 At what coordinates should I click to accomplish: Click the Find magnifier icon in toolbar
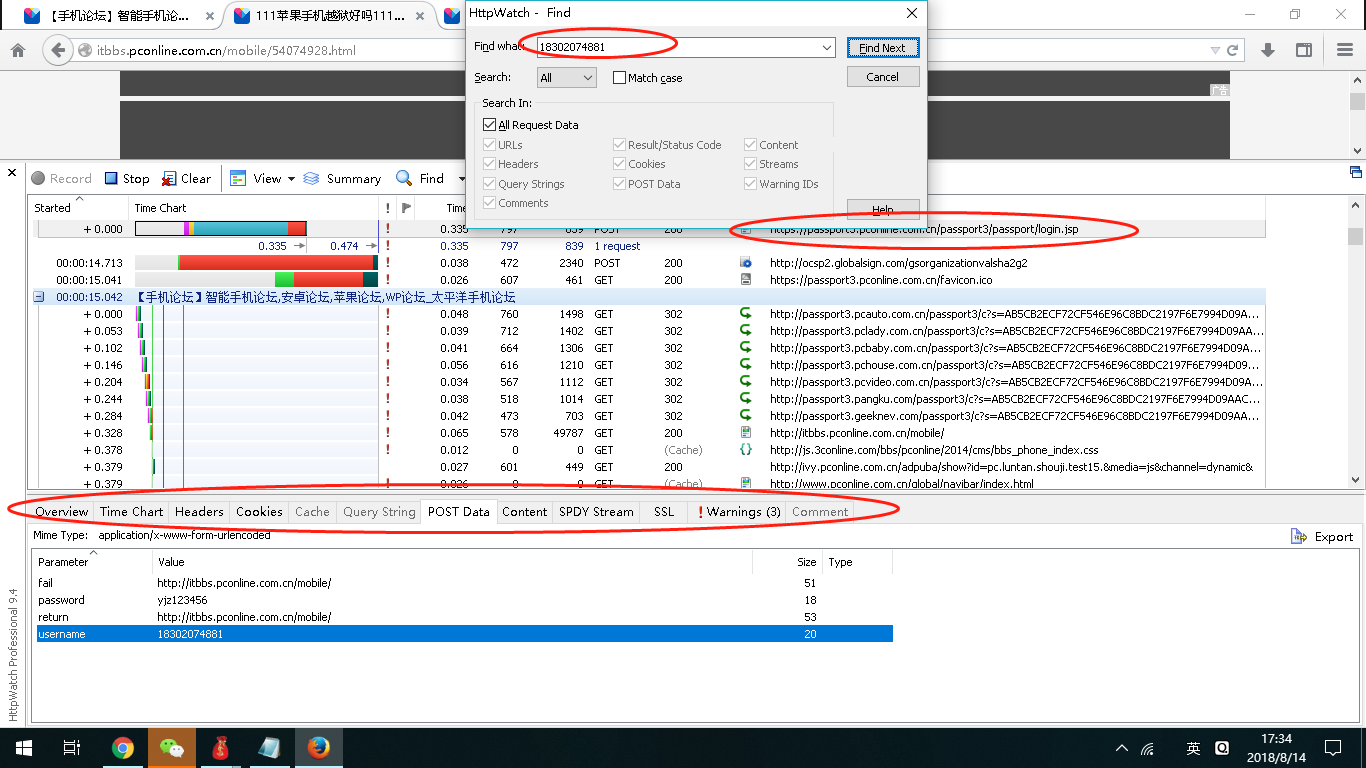404,179
